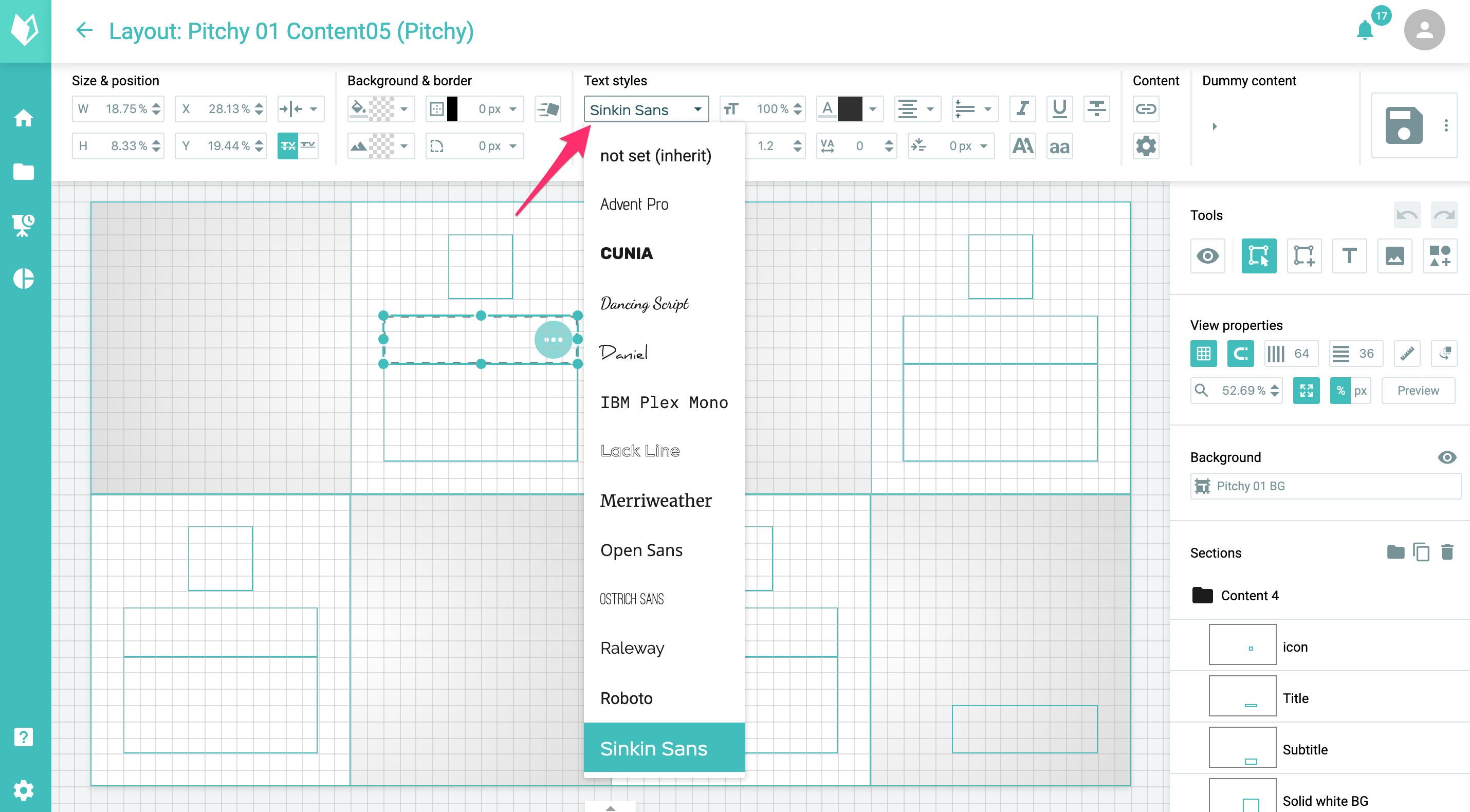Open the user account avatar
Image resolution: width=1470 pixels, height=812 pixels.
1424,30
